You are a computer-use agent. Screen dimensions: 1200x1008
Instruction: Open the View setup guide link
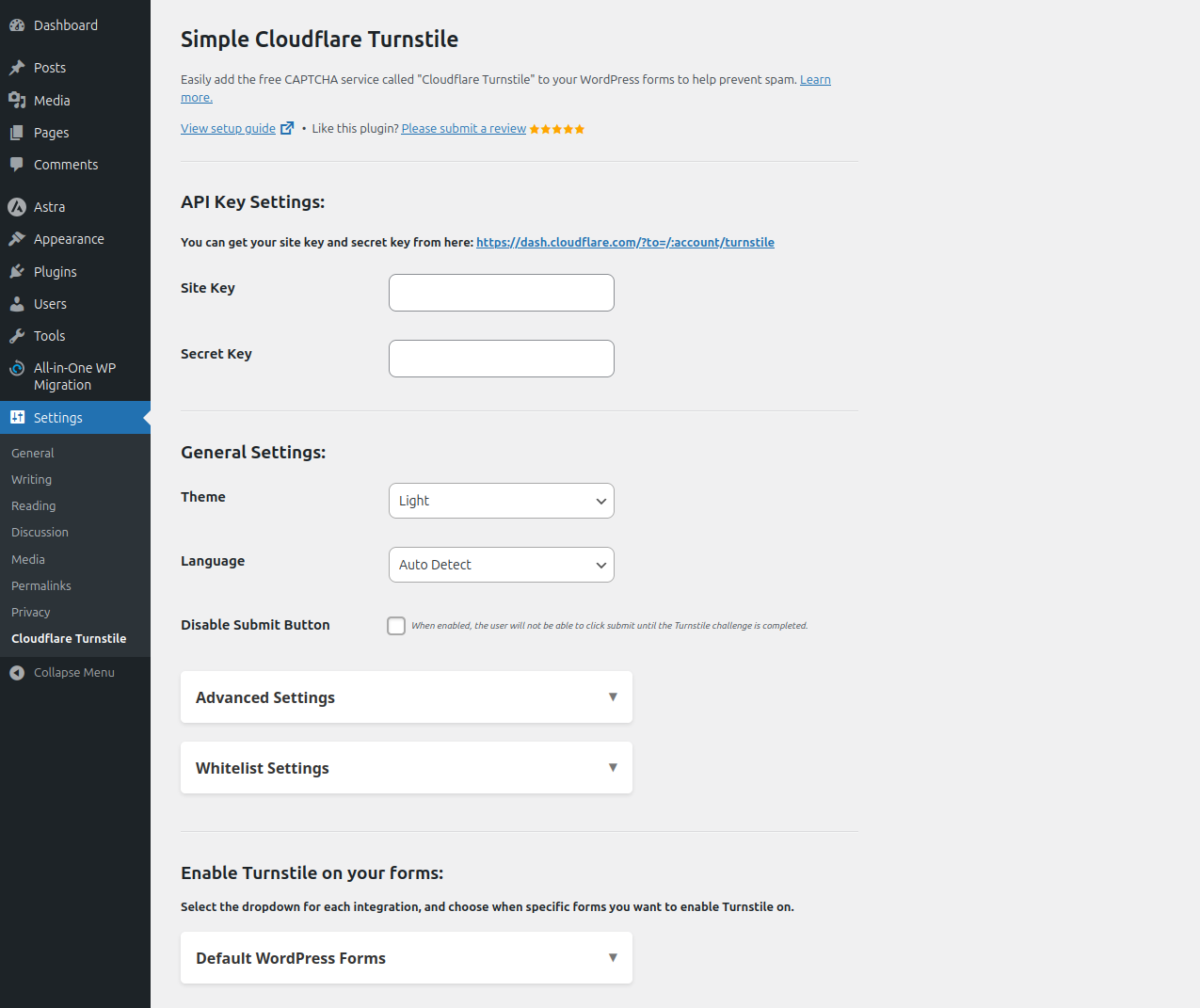click(228, 129)
